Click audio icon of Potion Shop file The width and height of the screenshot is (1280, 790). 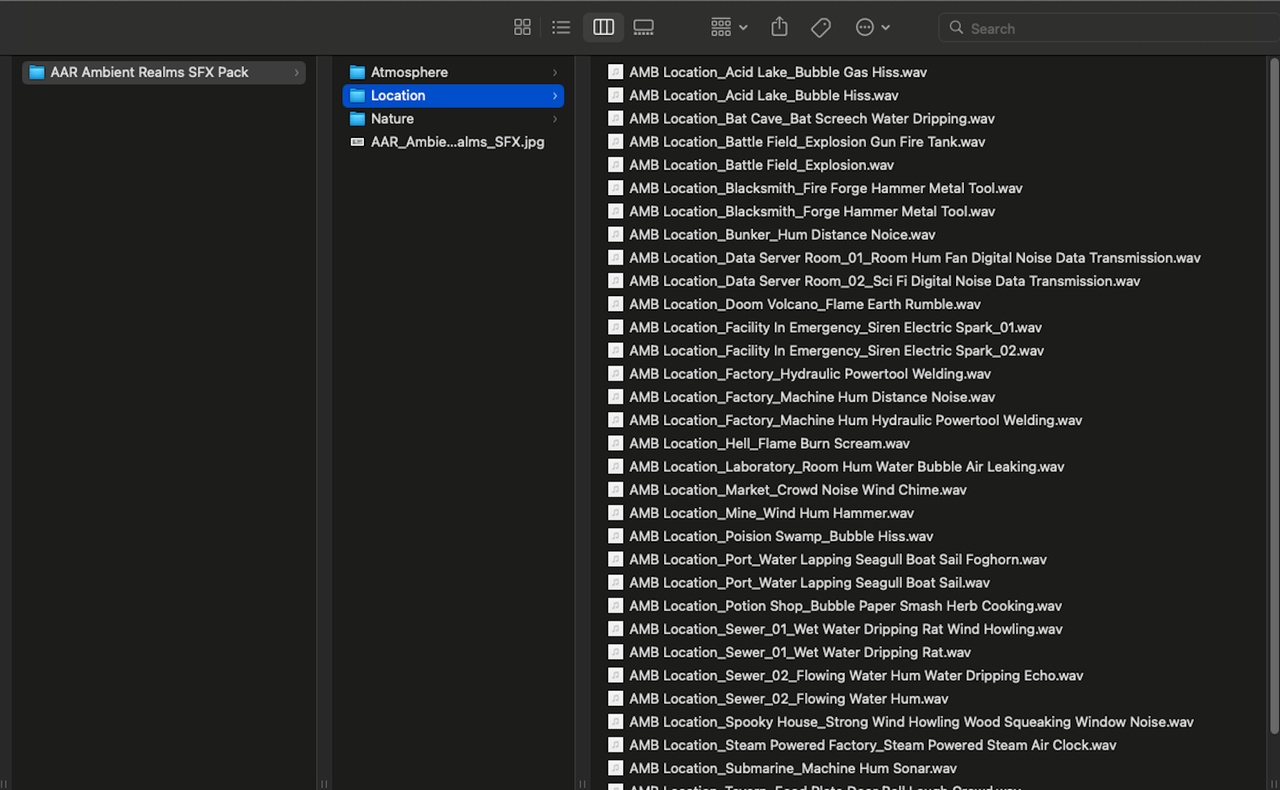tap(616, 606)
